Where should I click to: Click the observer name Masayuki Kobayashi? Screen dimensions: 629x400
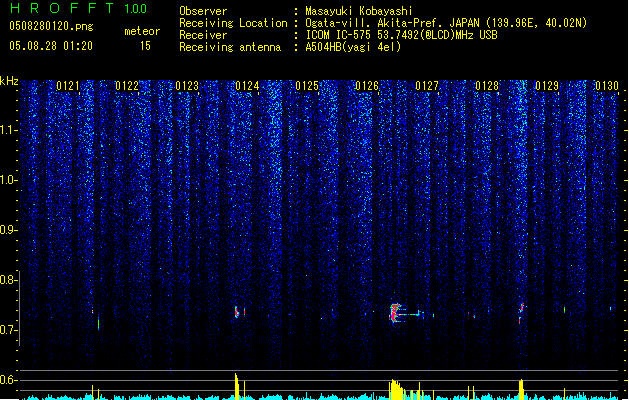click(359, 11)
